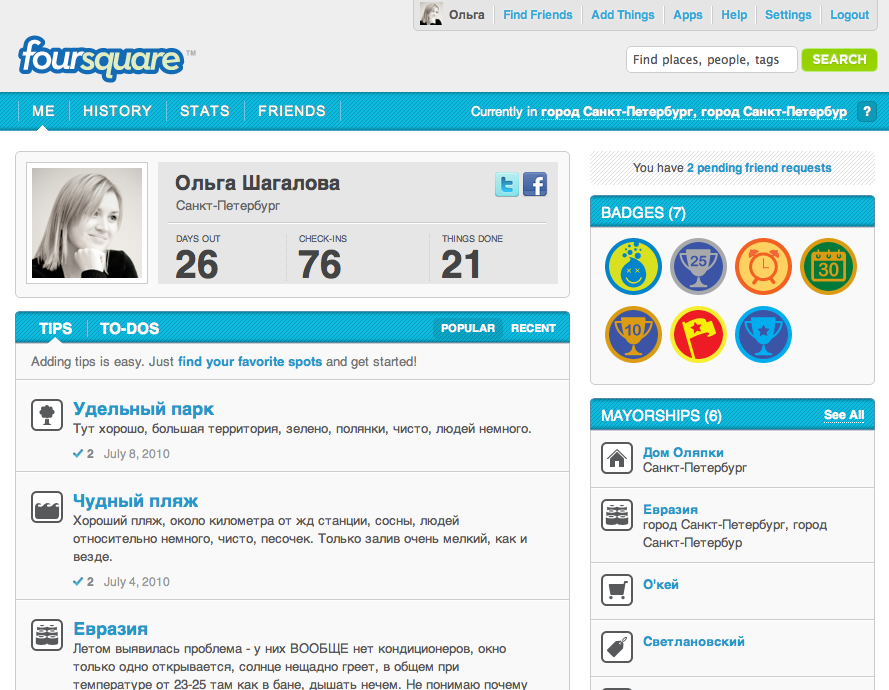Click the green SEARCH button
This screenshot has width=889, height=690.
839,60
